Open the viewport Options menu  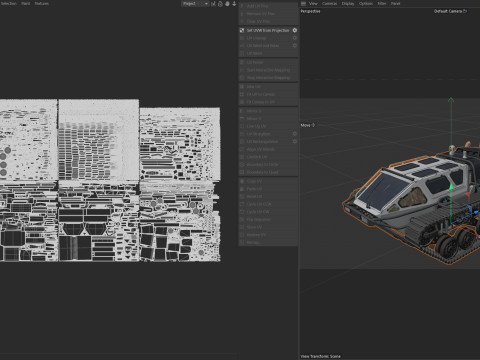click(366, 3)
